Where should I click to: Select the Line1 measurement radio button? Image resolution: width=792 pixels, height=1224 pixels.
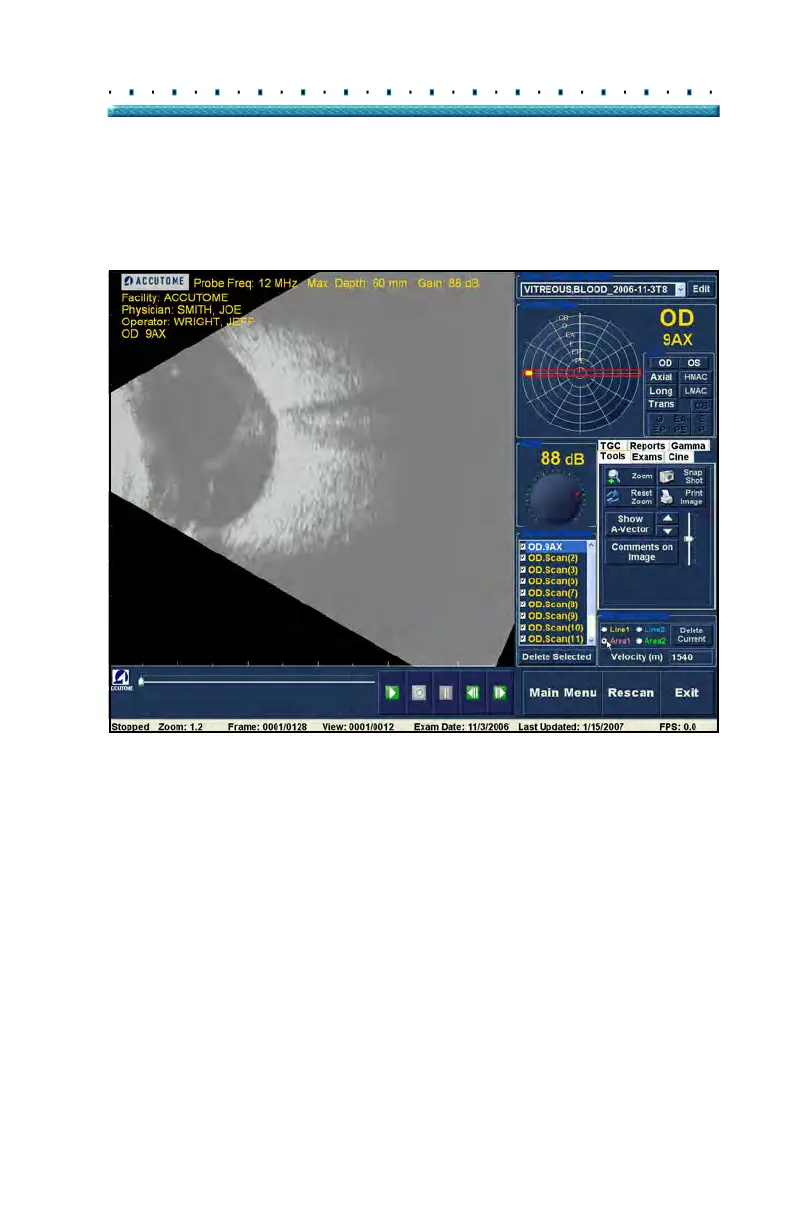[x=605, y=629]
